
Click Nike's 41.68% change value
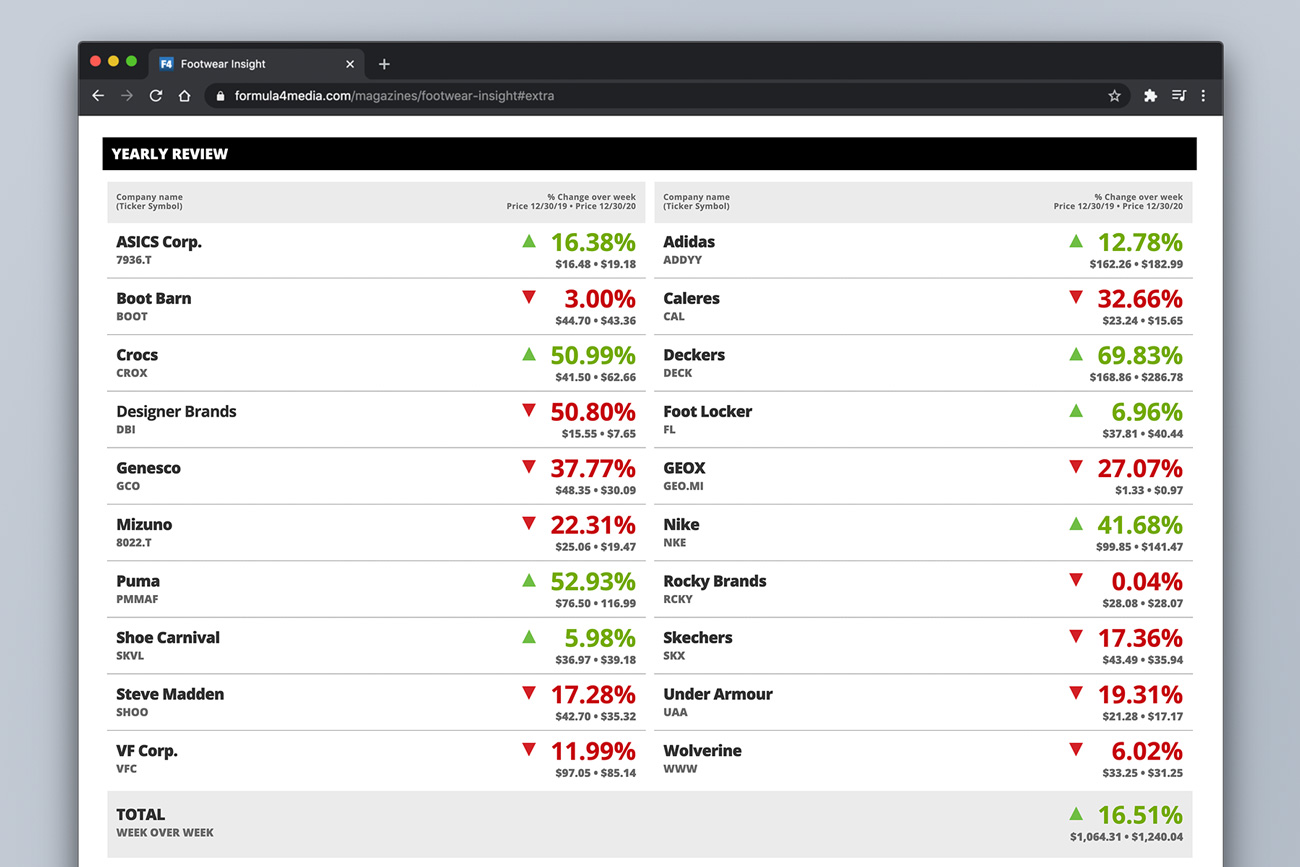pos(1140,525)
